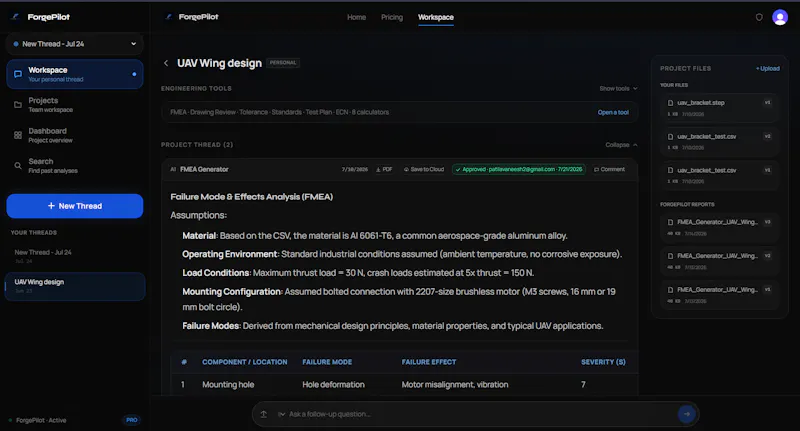This screenshot has width=800, height=431.
Task: Click 'Failure Mode & Effects Analysis (FMEA)' heading
Action: 252,197
